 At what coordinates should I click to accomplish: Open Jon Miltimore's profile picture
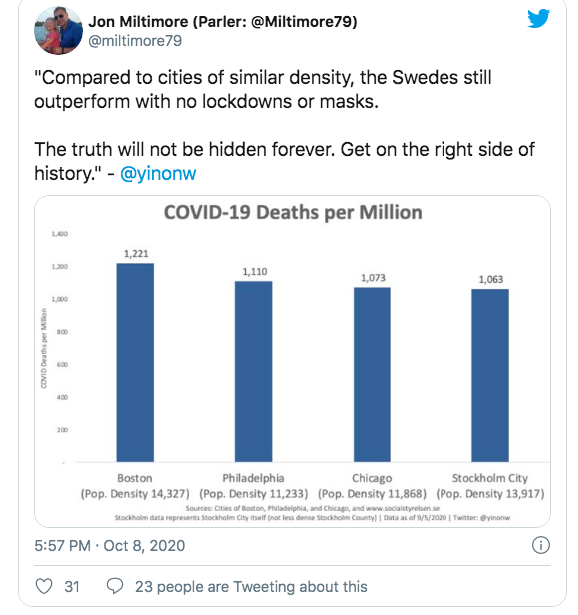coord(58,30)
